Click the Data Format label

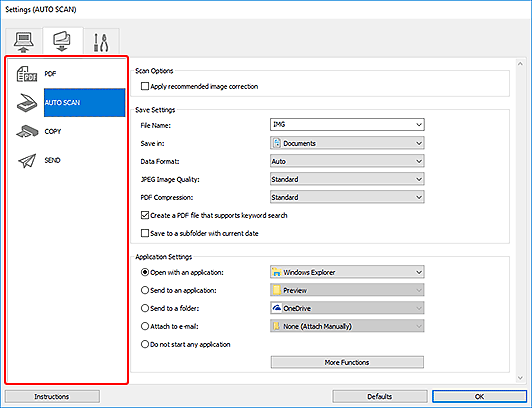160,161
